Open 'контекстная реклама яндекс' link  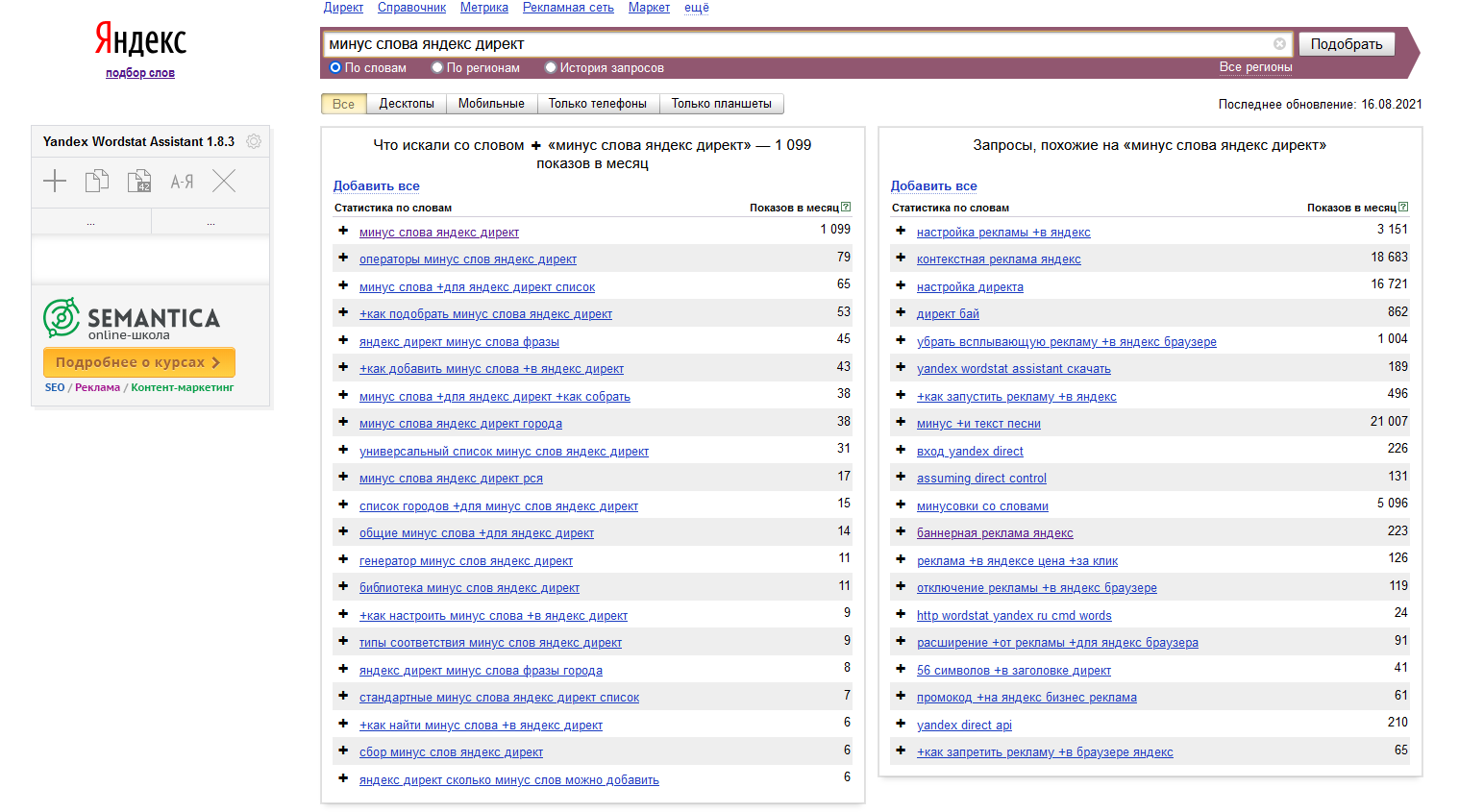point(999,259)
